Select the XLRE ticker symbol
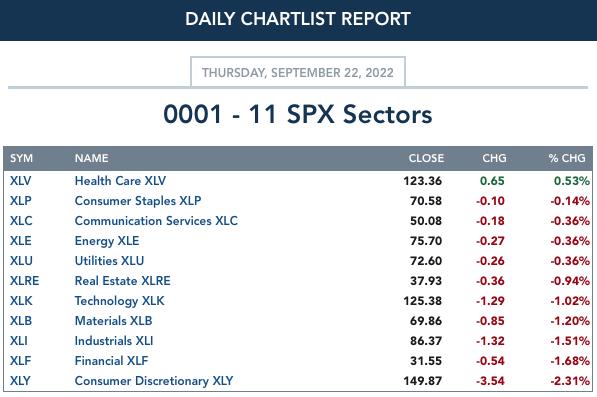 click(24, 281)
